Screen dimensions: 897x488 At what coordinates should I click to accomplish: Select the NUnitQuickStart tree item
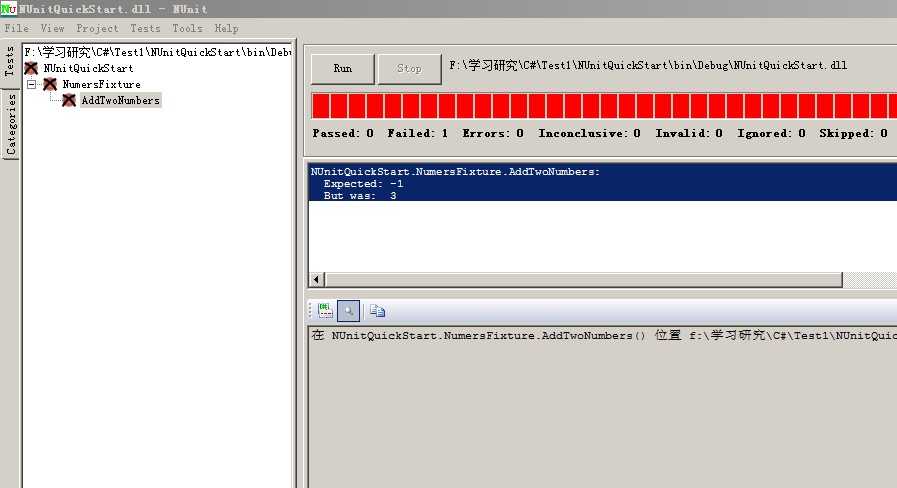point(88,69)
